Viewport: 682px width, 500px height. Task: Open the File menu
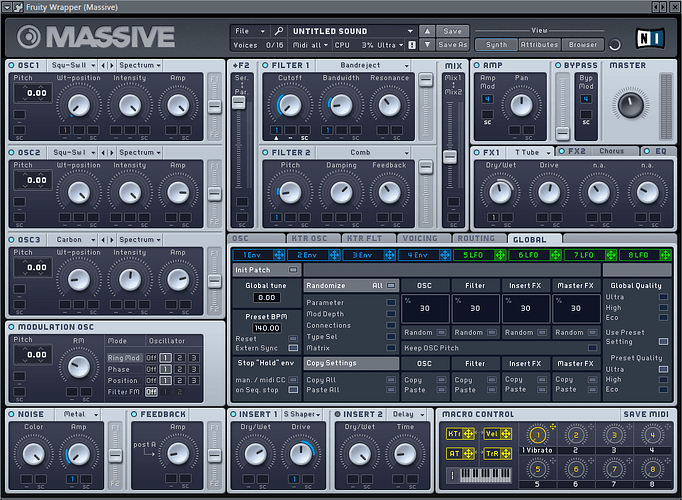[x=249, y=31]
